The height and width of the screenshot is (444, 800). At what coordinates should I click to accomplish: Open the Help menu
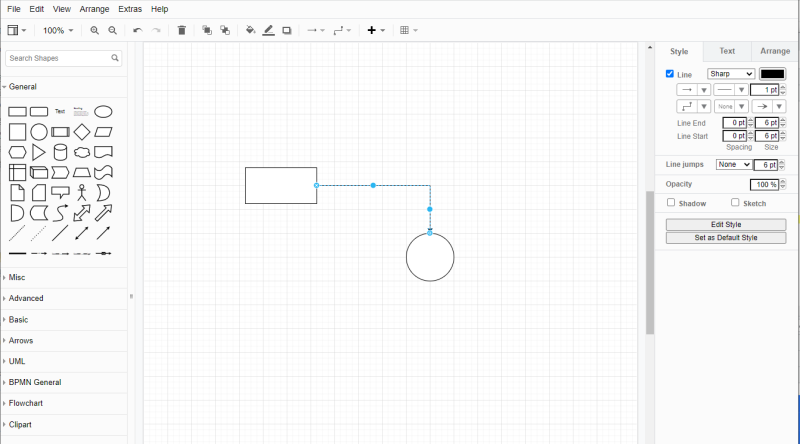(160, 9)
